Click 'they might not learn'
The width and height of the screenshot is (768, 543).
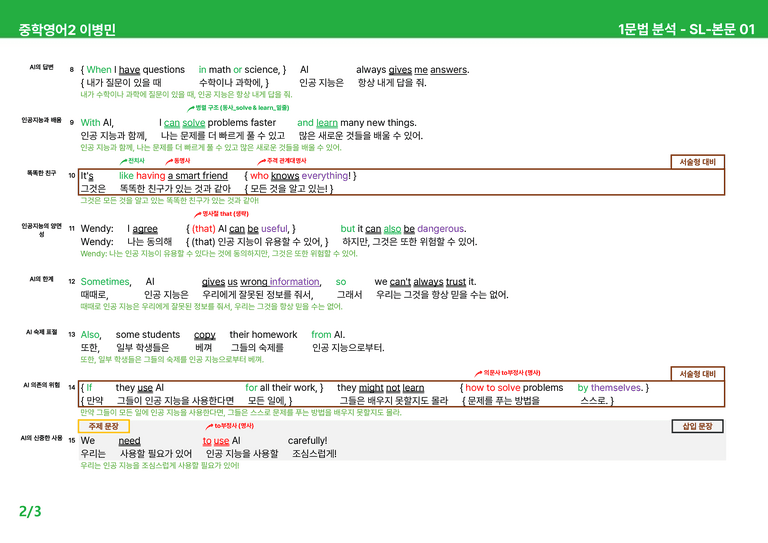381,387
